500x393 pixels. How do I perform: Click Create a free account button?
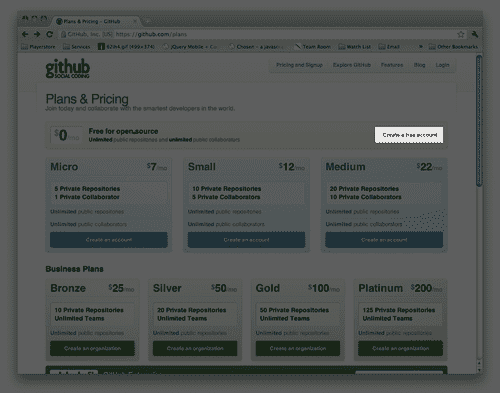(x=409, y=135)
